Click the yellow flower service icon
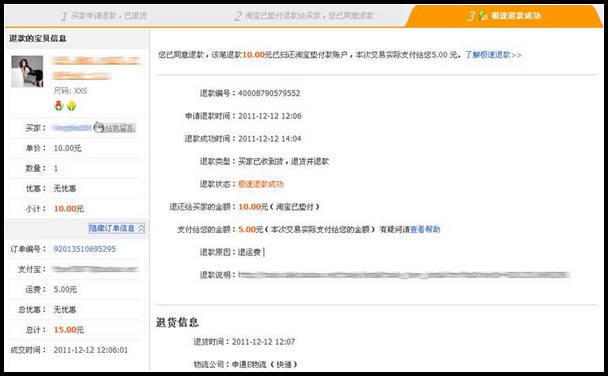This screenshot has height=376, width=608. coord(71,105)
